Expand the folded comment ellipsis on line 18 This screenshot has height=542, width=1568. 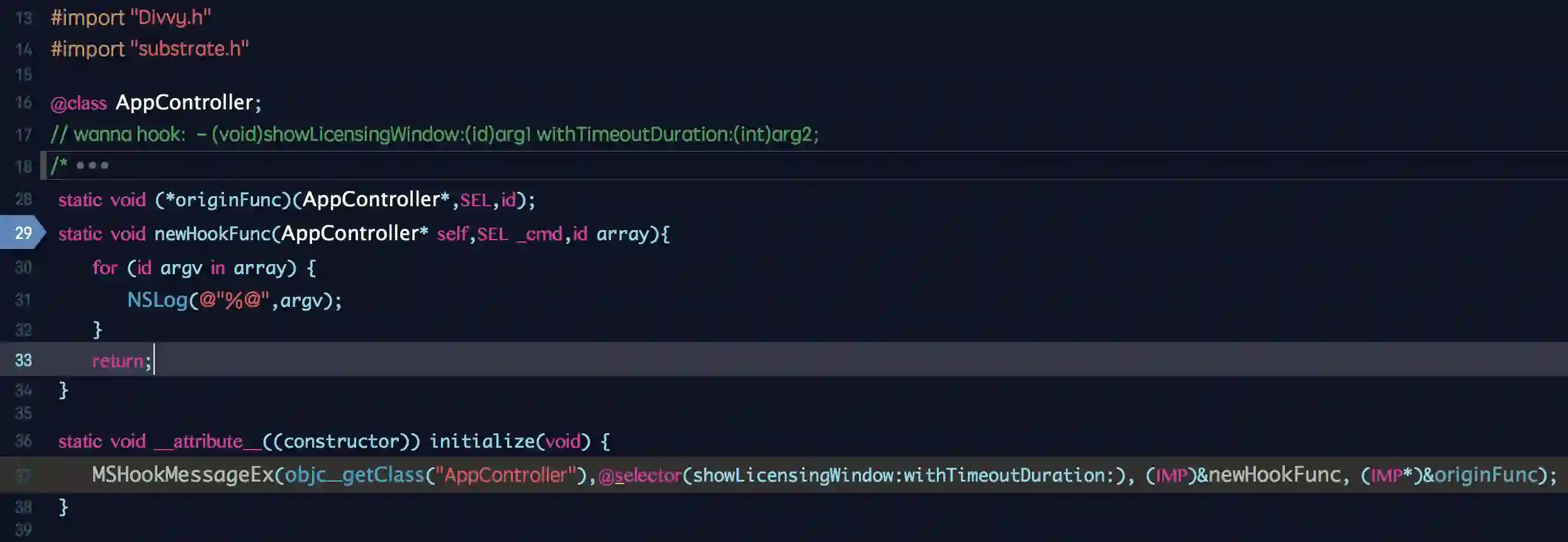click(x=92, y=165)
